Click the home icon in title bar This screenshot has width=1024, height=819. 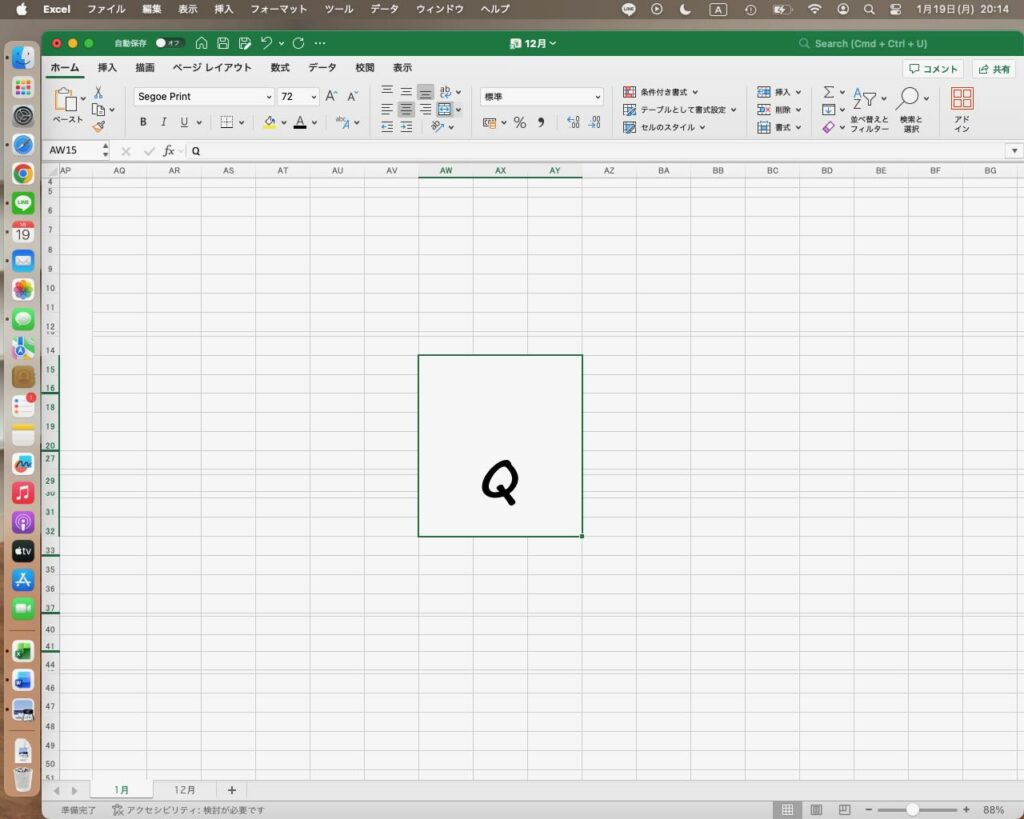tap(202, 43)
